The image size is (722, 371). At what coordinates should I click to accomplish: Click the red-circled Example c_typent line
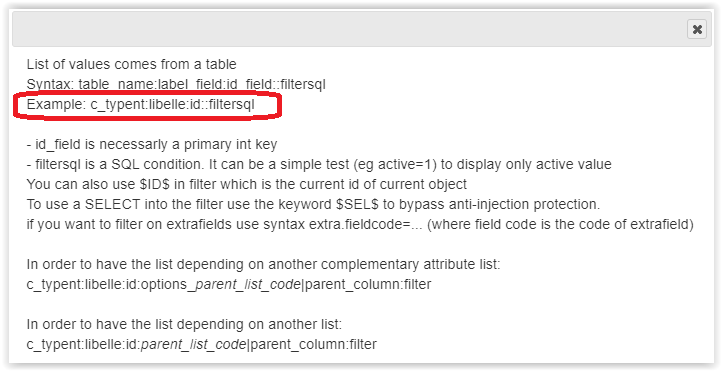tap(140, 105)
